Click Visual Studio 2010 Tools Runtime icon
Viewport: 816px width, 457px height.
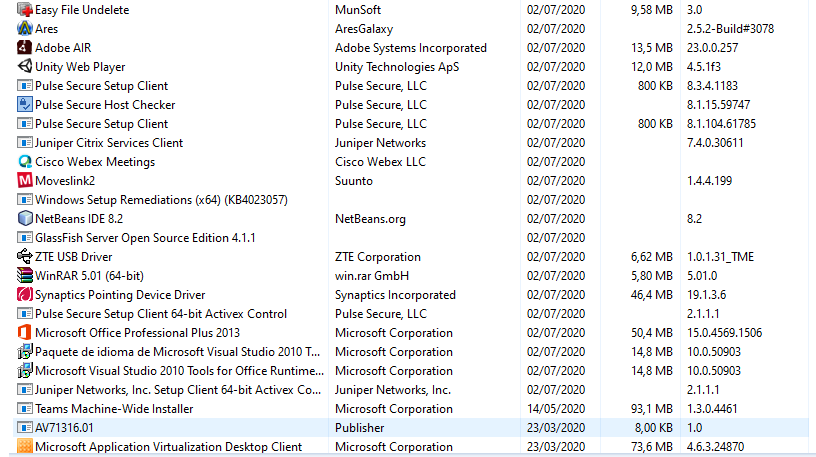pyautogui.click(x=24, y=371)
